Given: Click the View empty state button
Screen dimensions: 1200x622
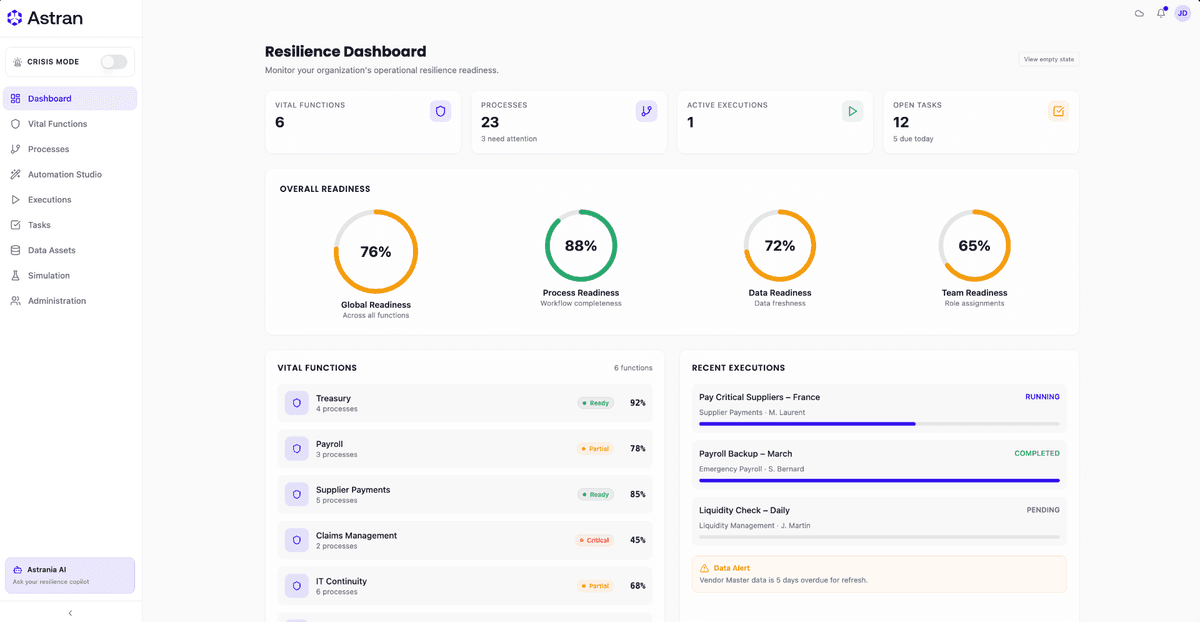Looking at the screenshot, I should [1049, 59].
